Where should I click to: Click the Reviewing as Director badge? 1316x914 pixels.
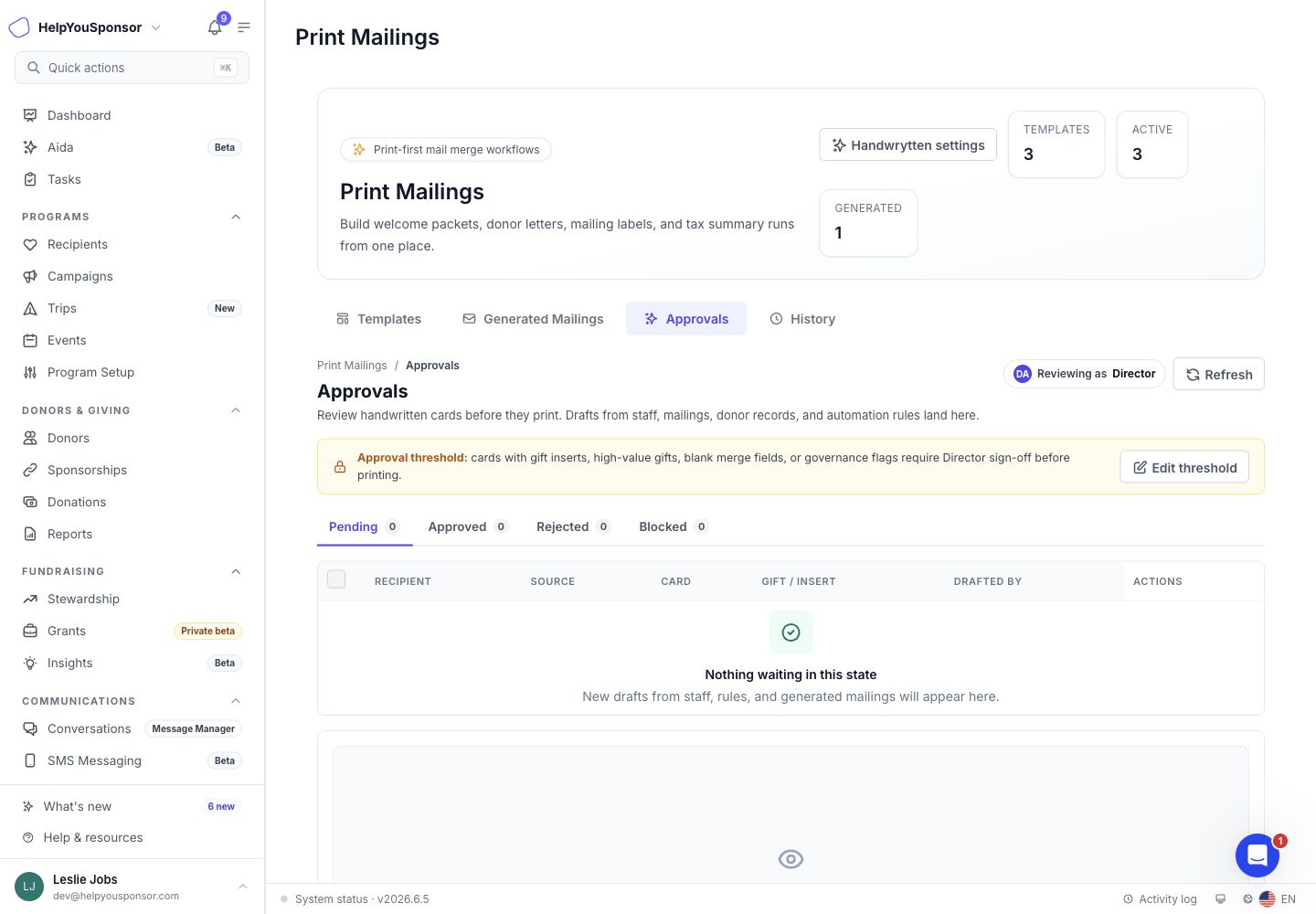[1084, 374]
